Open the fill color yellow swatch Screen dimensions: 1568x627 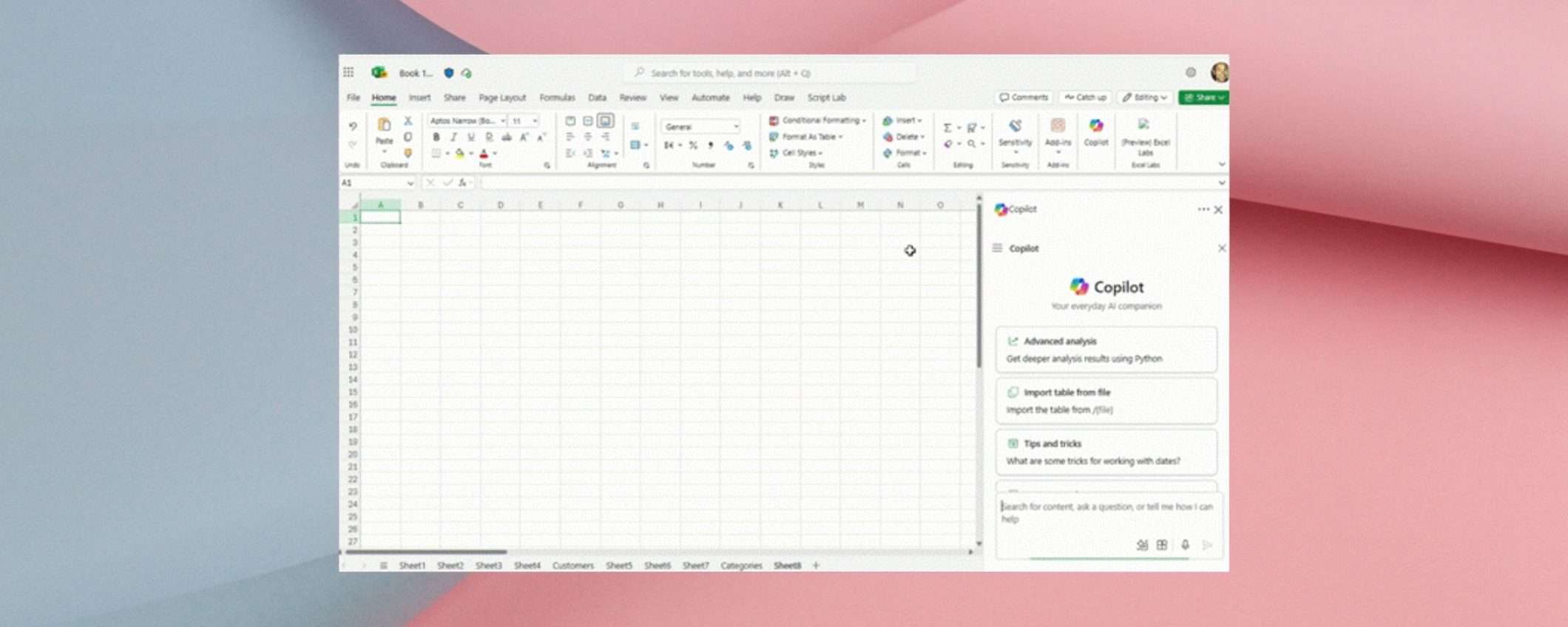(x=460, y=153)
